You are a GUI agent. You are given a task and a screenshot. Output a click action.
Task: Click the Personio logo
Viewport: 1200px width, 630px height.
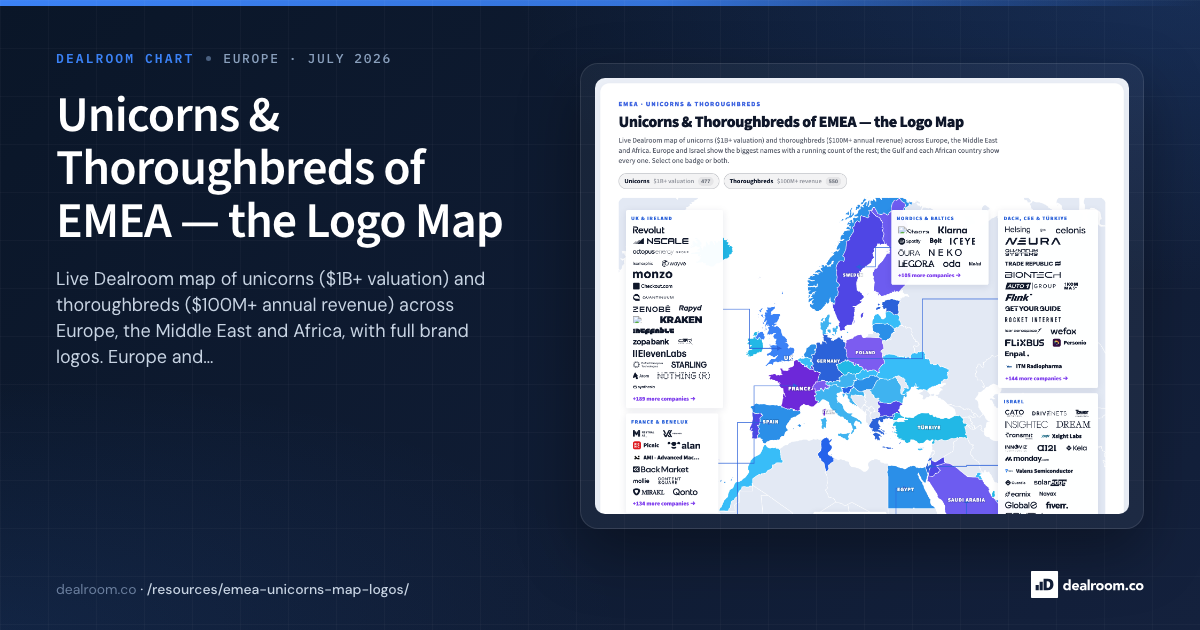tap(1070, 343)
